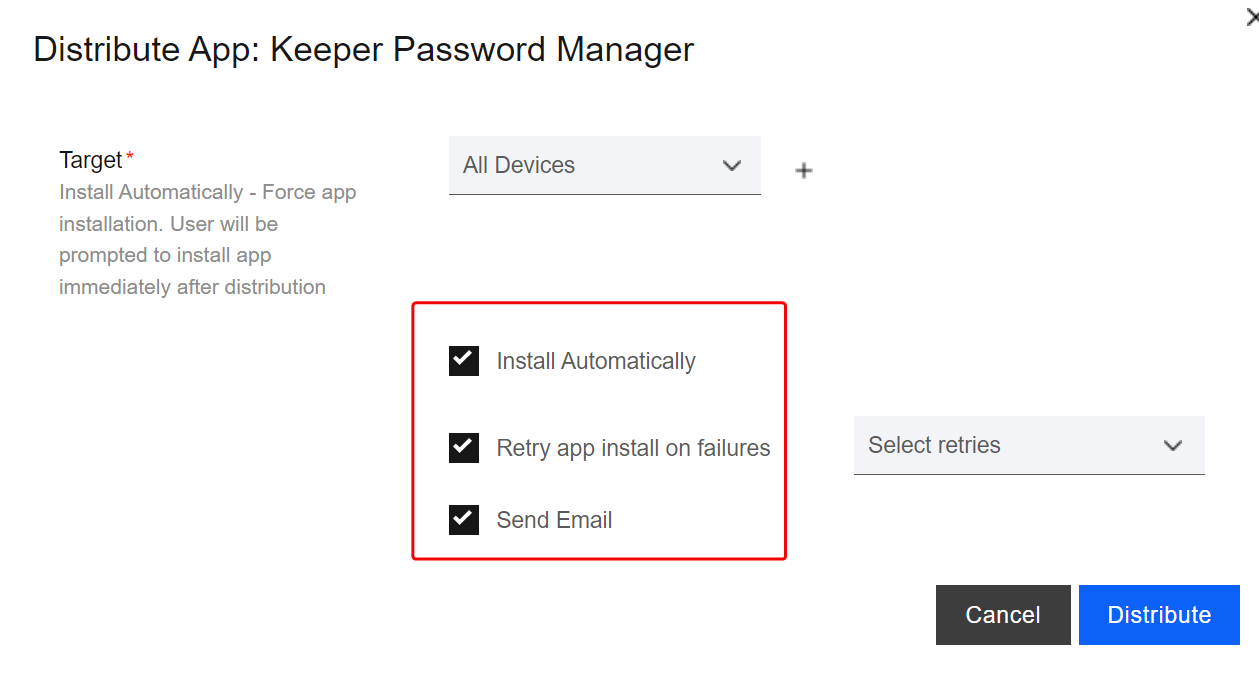Click the red required asterisk by Target
Image resolution: width=1259 pixels, height=685 pixels.
point(130,158)
